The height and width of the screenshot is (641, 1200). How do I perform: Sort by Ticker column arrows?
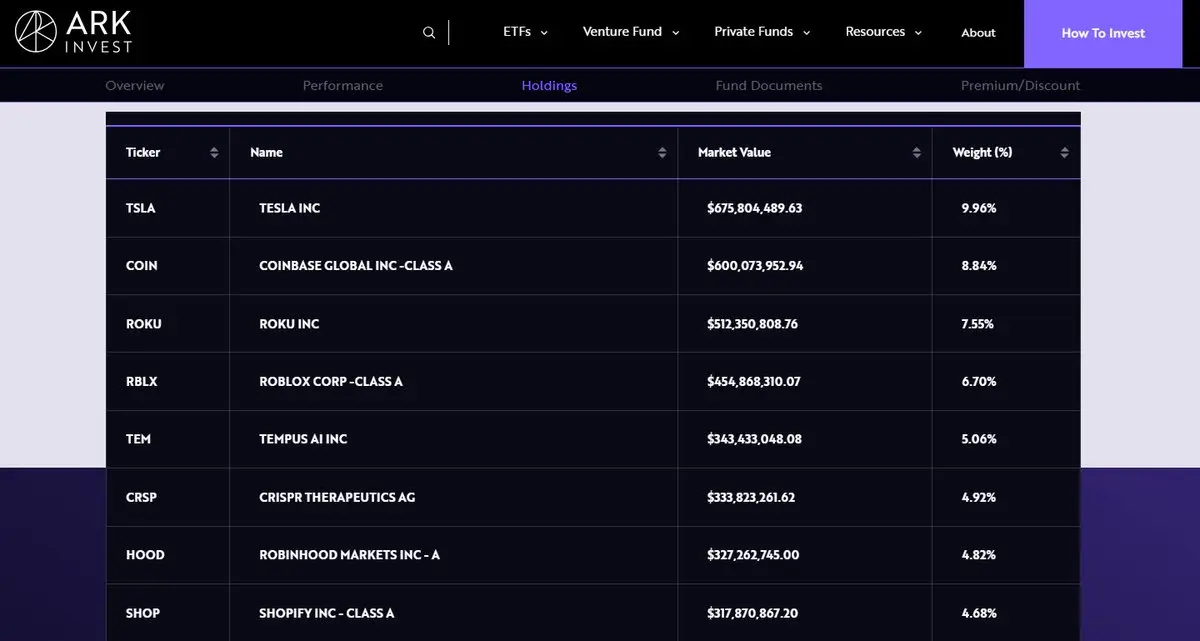pos(214,153)
